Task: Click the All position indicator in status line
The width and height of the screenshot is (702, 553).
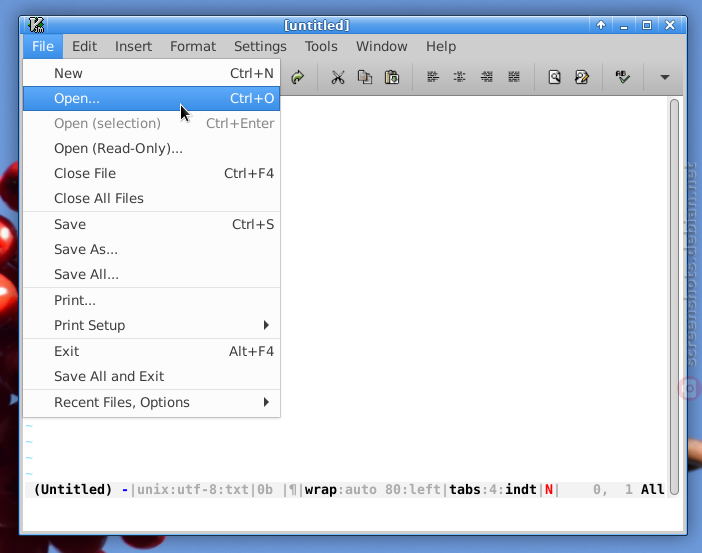Action: 652,489
